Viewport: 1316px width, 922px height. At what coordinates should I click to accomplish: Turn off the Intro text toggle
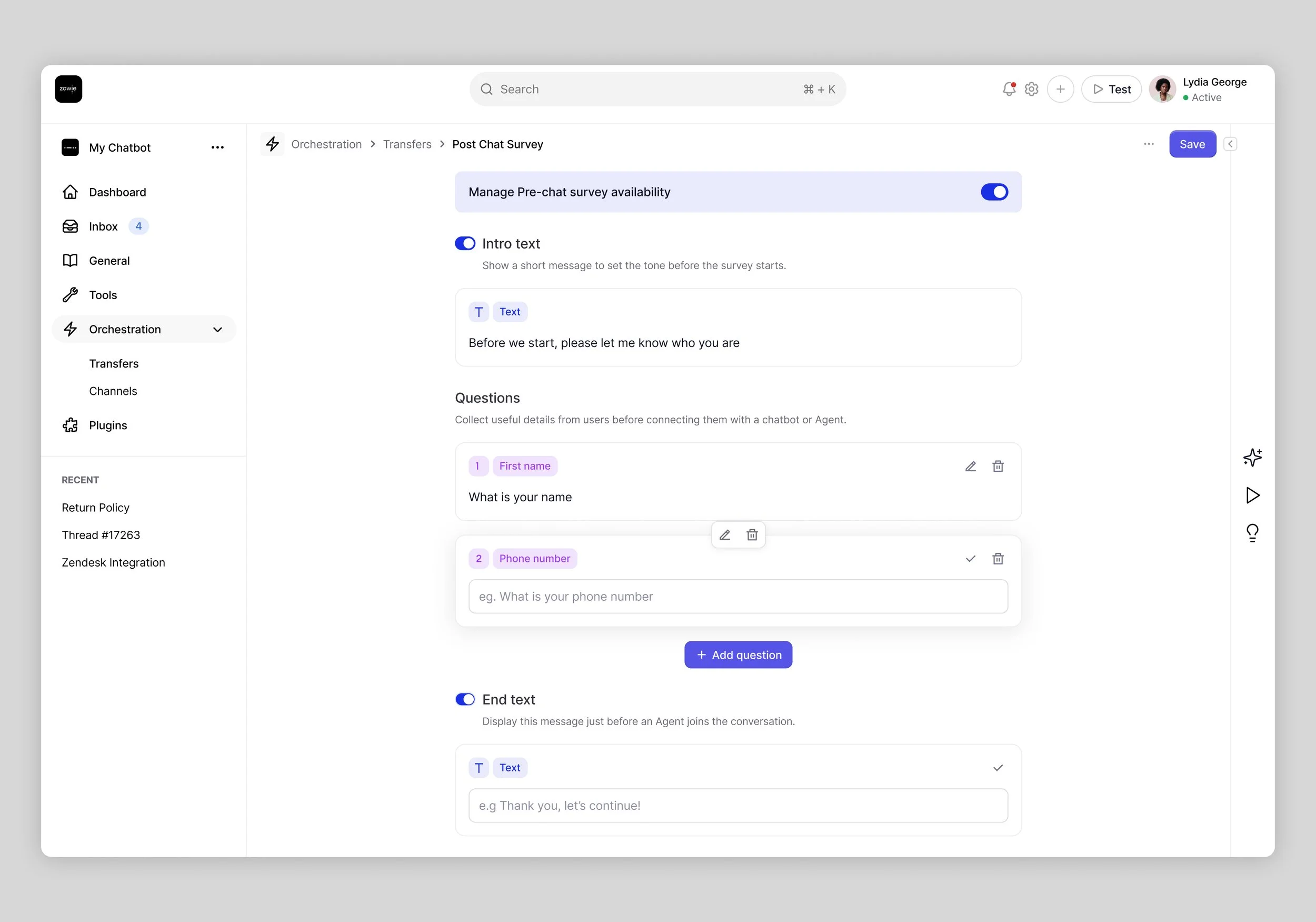click(465, 244)
